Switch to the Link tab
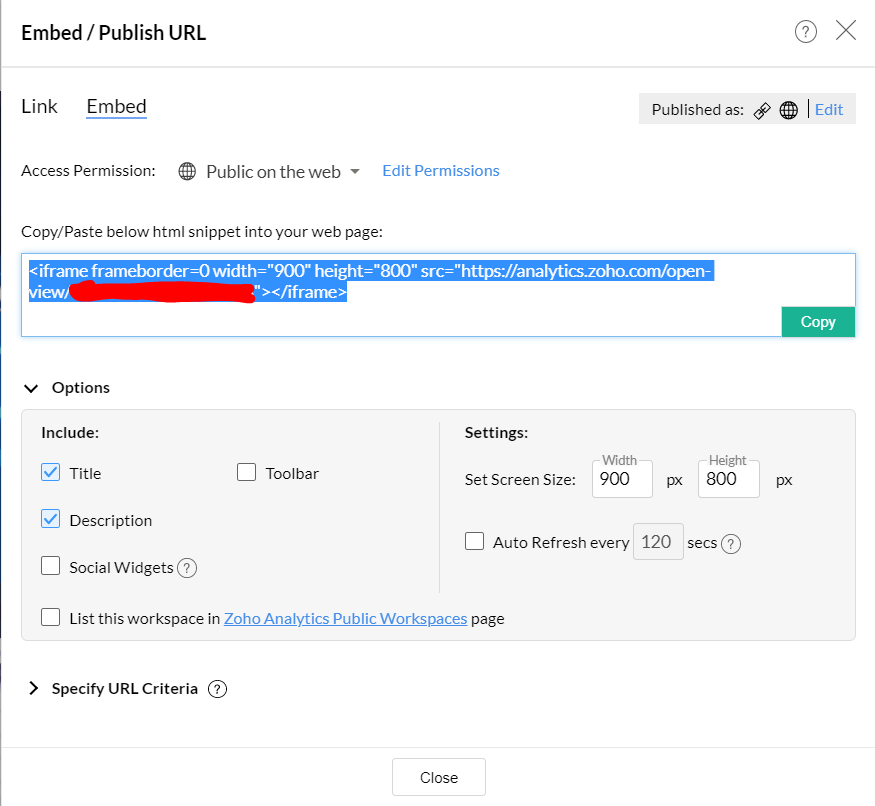875x806 pixels. point(39,106)
